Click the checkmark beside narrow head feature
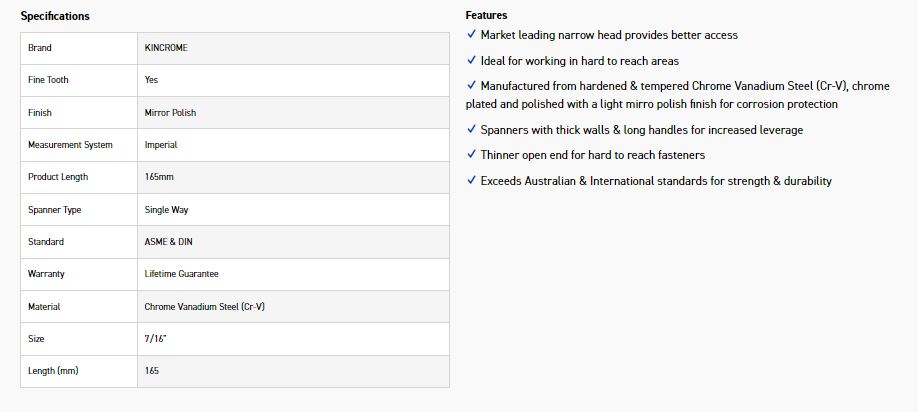Image resolution: width=918 pixels, height=412 pixels. [471, 35]
